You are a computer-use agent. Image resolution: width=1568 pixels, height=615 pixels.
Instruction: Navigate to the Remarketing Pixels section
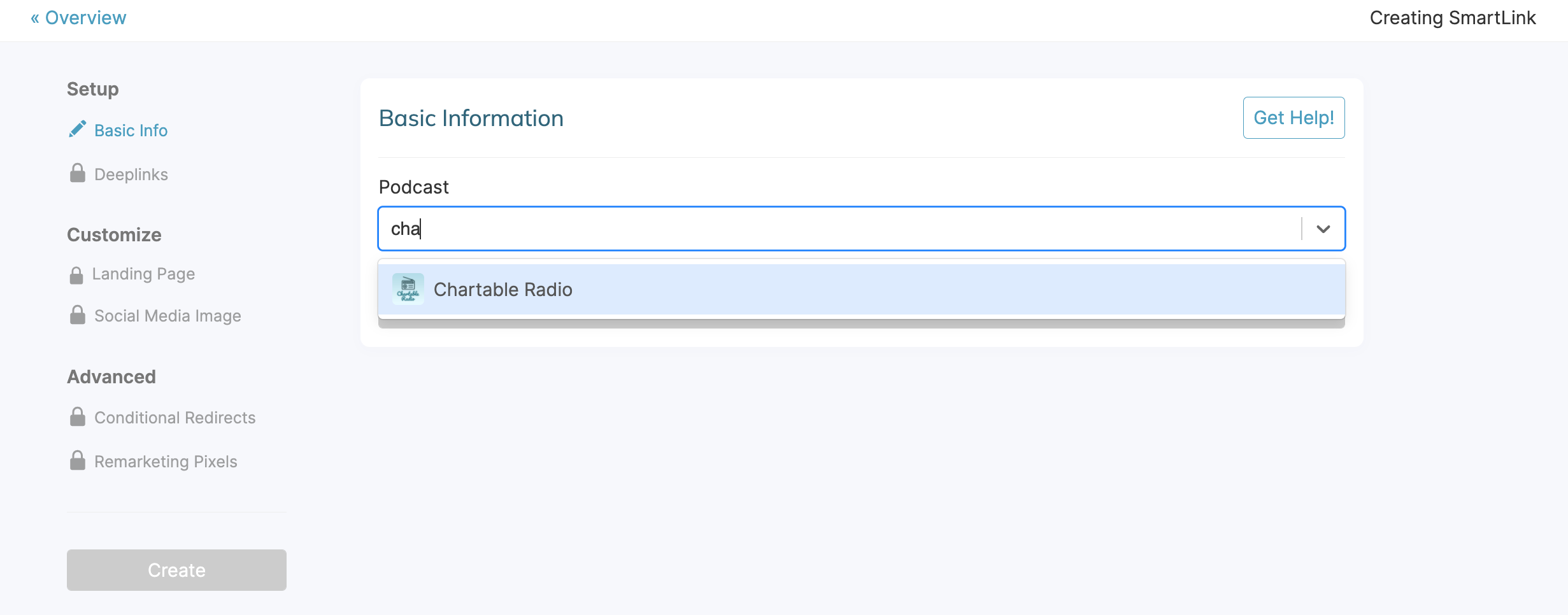pyautogui.click(x=166, y=461)
